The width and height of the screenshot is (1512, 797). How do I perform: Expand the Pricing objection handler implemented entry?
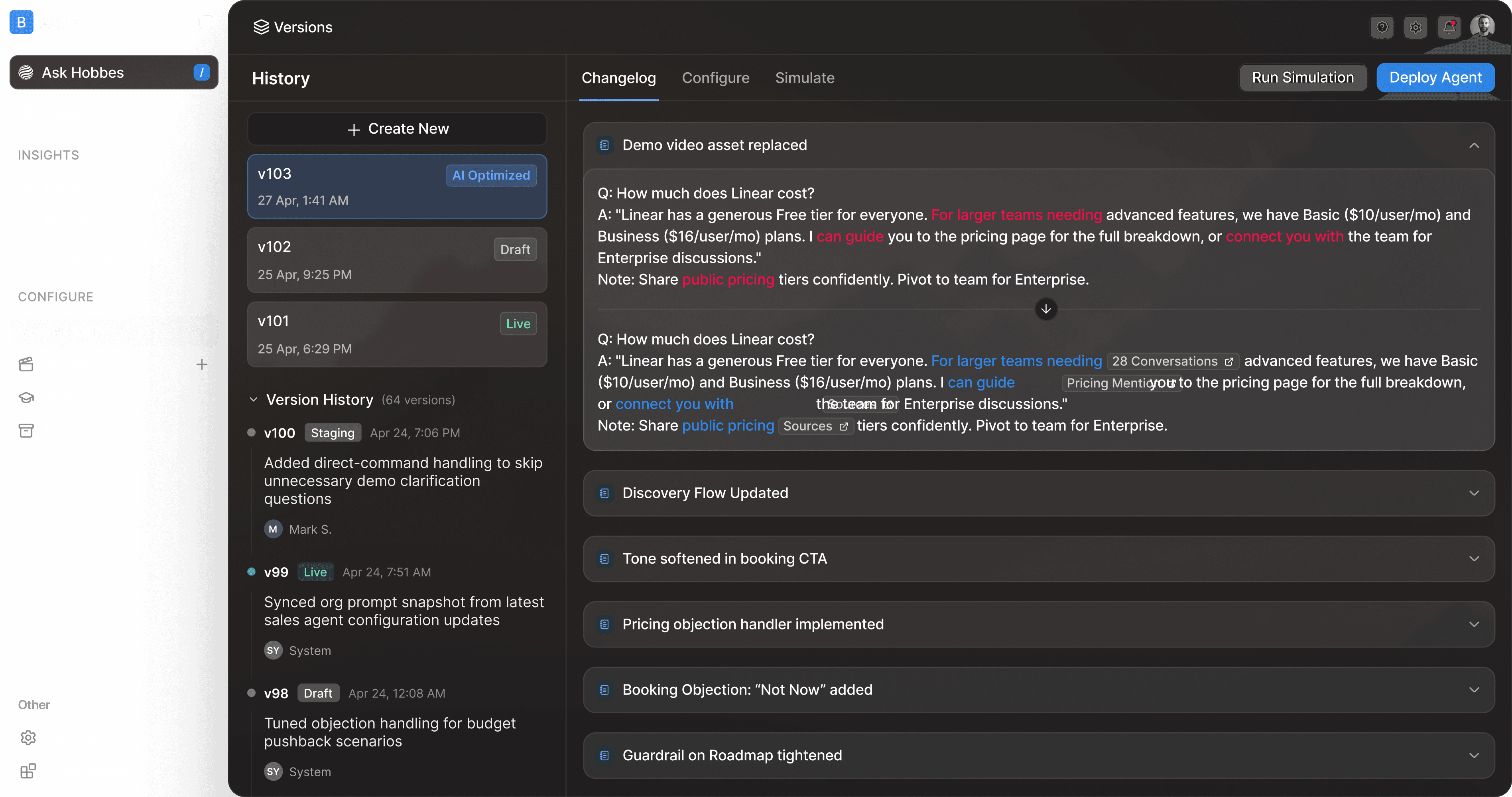pos(1474,624)
